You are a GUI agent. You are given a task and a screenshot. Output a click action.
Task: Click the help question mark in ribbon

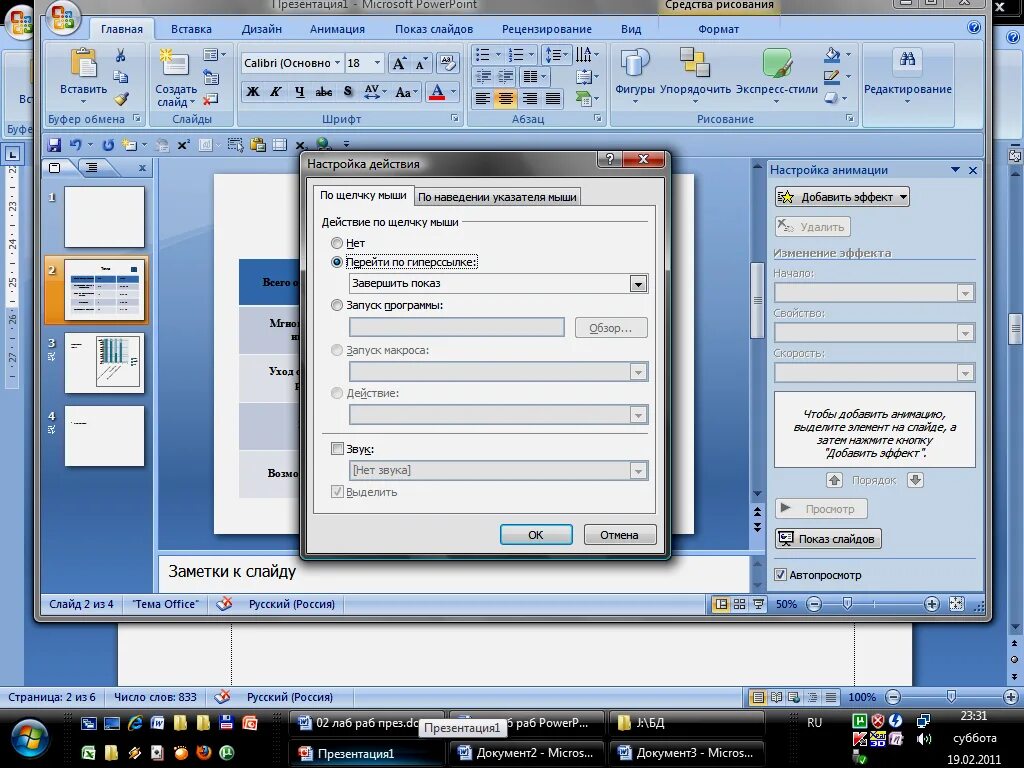pos(974,27)
